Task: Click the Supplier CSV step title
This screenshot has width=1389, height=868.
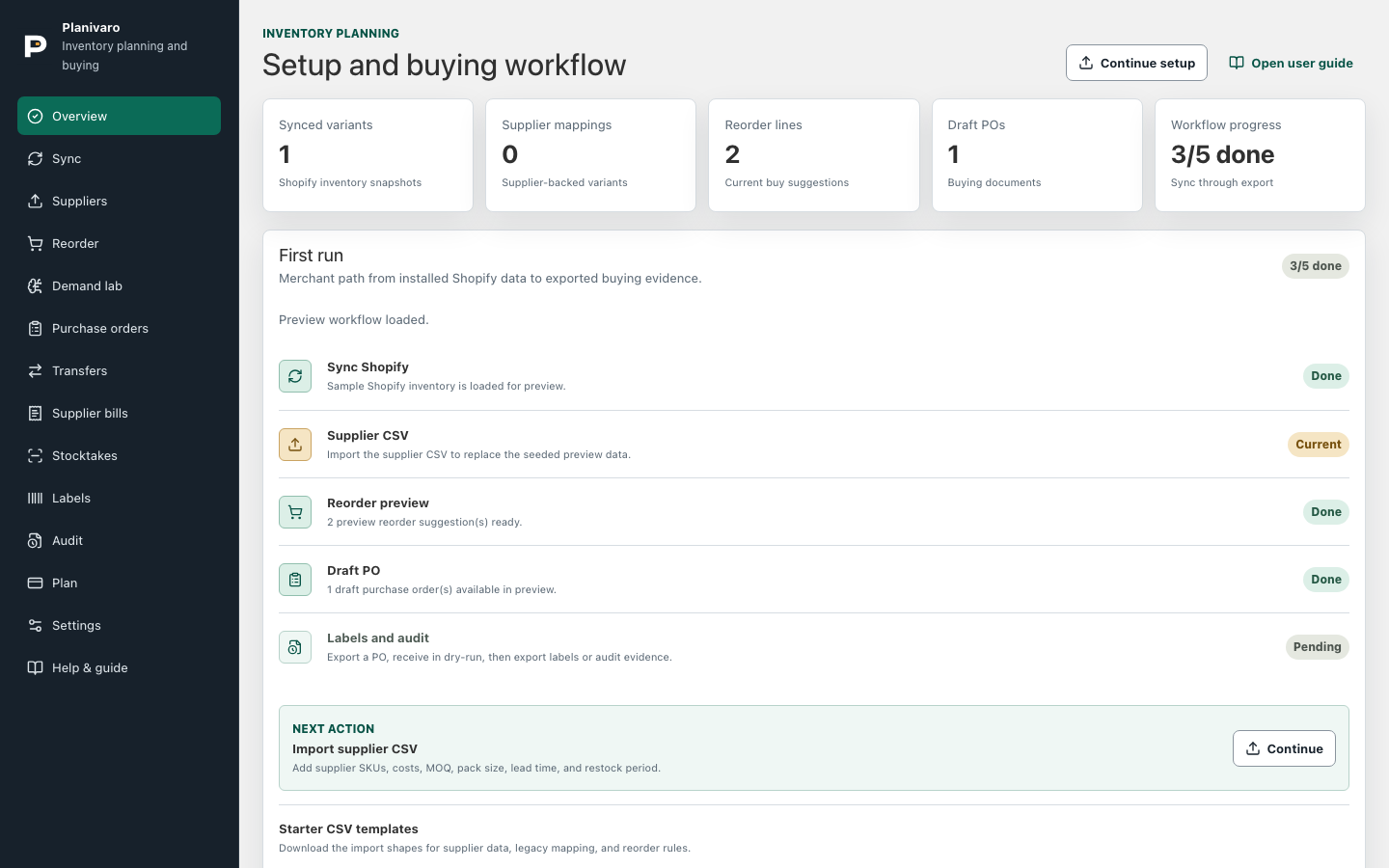Action: [368, 436]
